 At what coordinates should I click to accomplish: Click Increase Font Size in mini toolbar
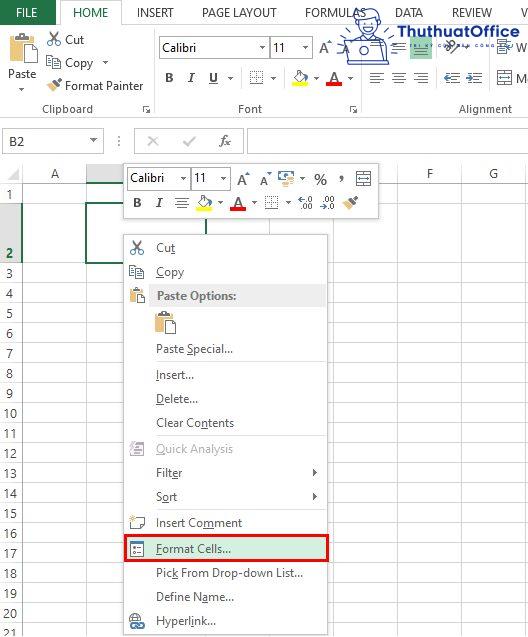(243, 179)
